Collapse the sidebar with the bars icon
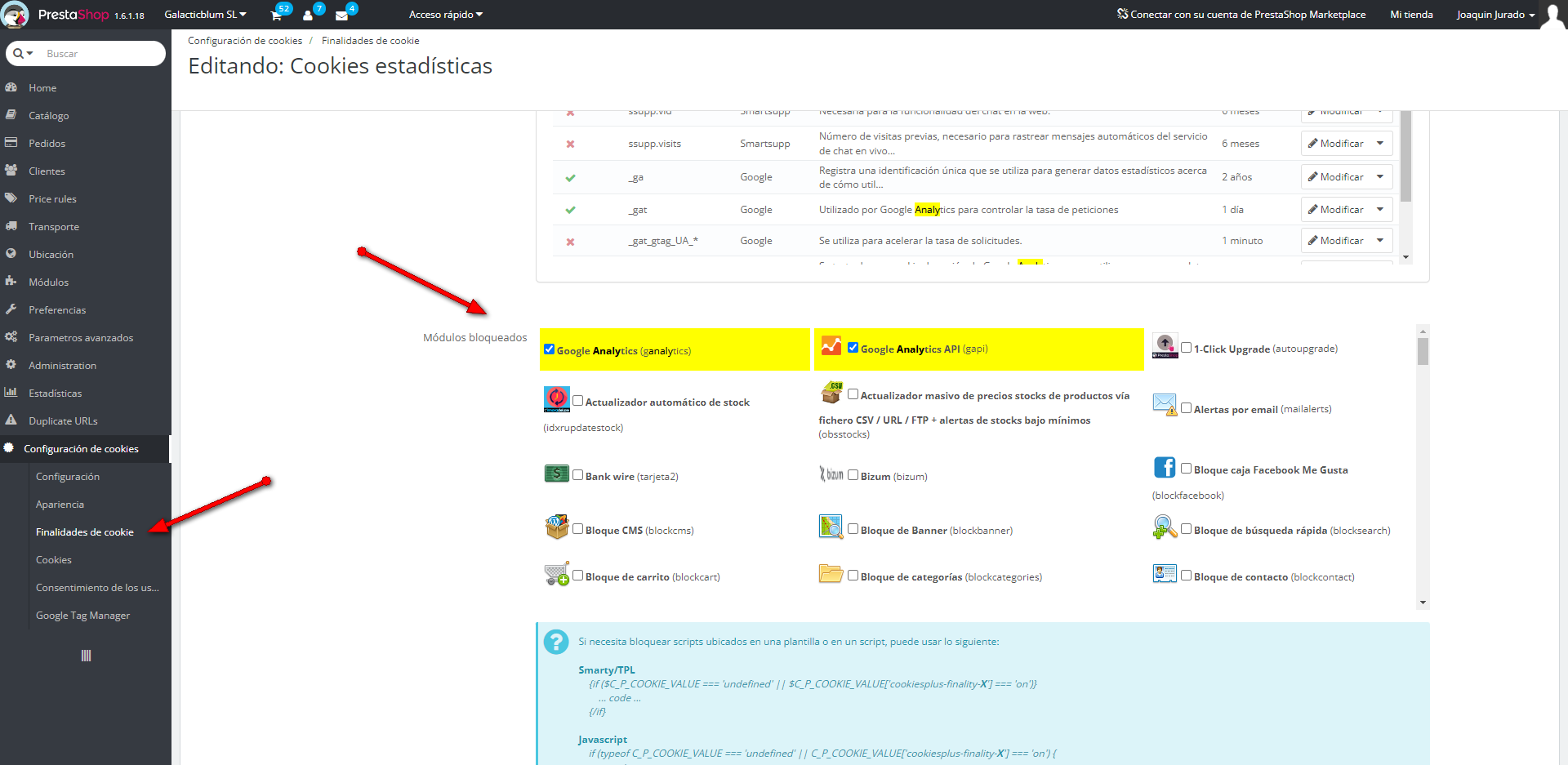Viewport: 1568px width, 765px height. pos(86,656)
